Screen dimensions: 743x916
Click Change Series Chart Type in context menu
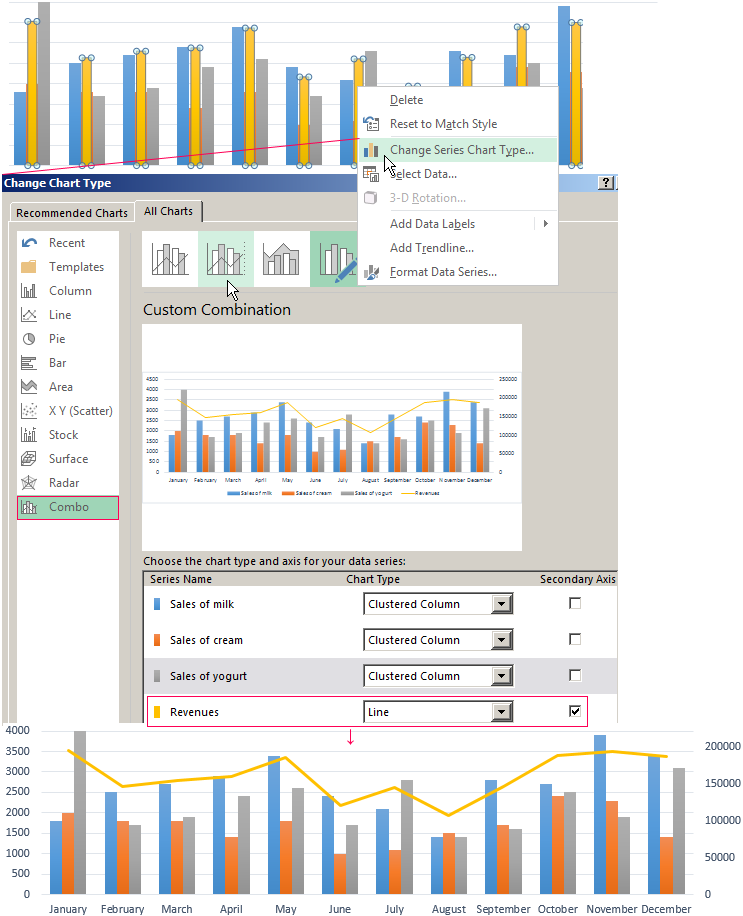pyautogui.click(x=461, y=150)
